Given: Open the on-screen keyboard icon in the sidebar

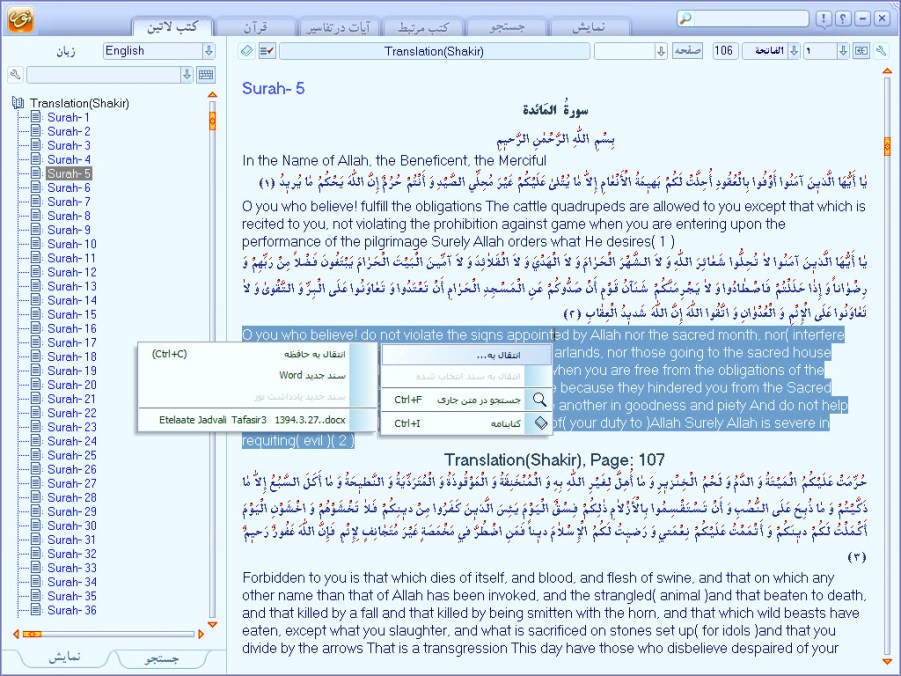Looking at the screenshot, I should click(205, 75).
